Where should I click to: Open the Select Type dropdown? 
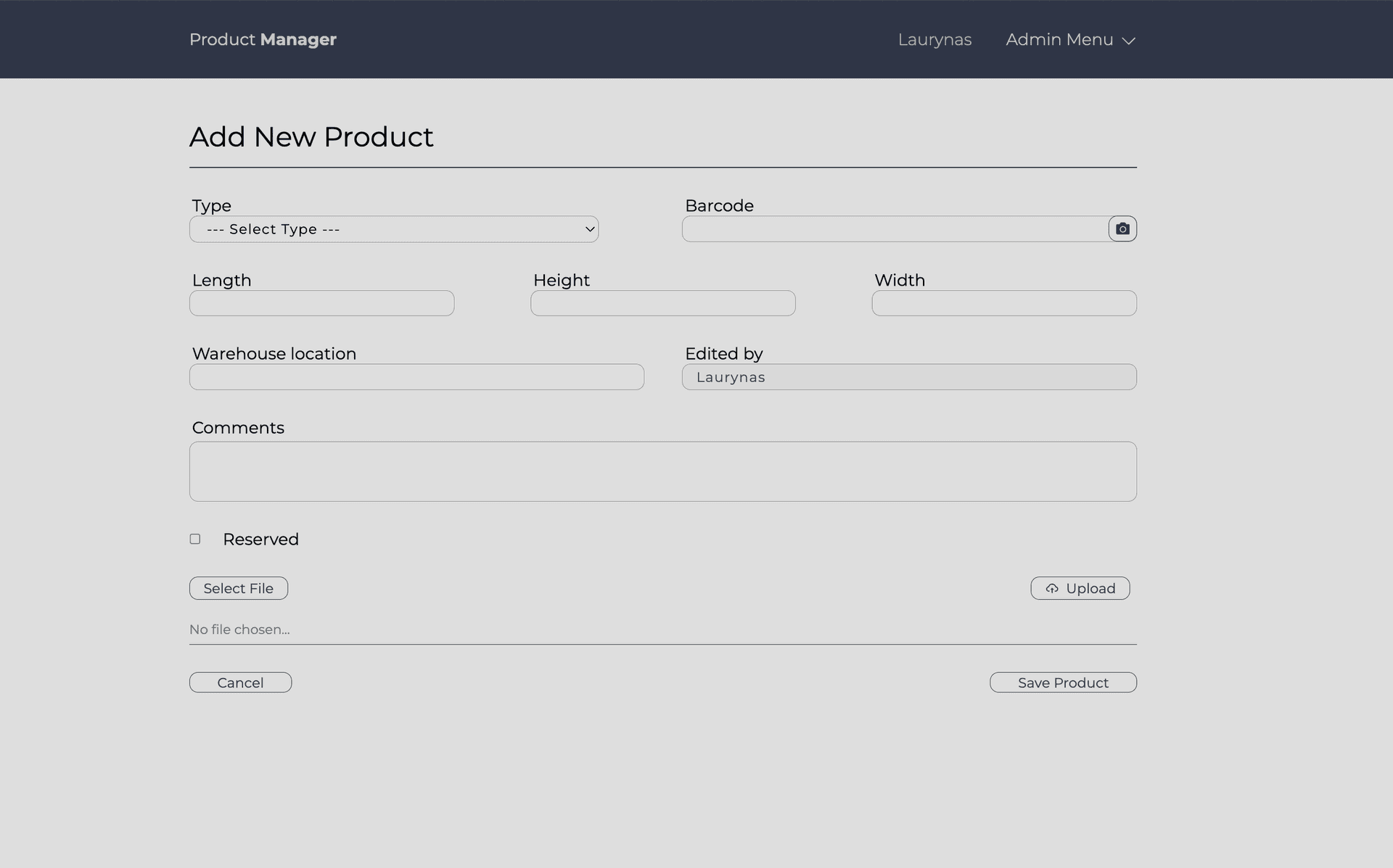394,229
